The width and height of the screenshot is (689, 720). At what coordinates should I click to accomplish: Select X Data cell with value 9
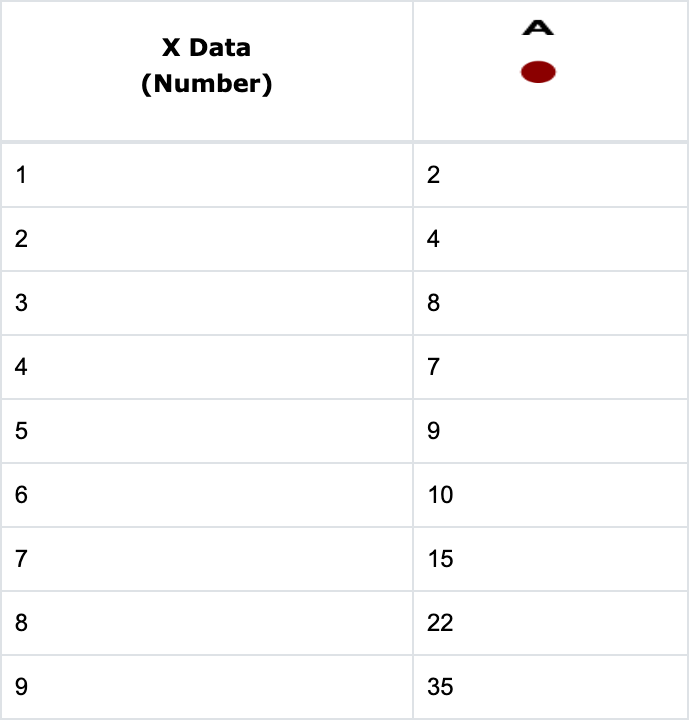click(x=206, y=687)
